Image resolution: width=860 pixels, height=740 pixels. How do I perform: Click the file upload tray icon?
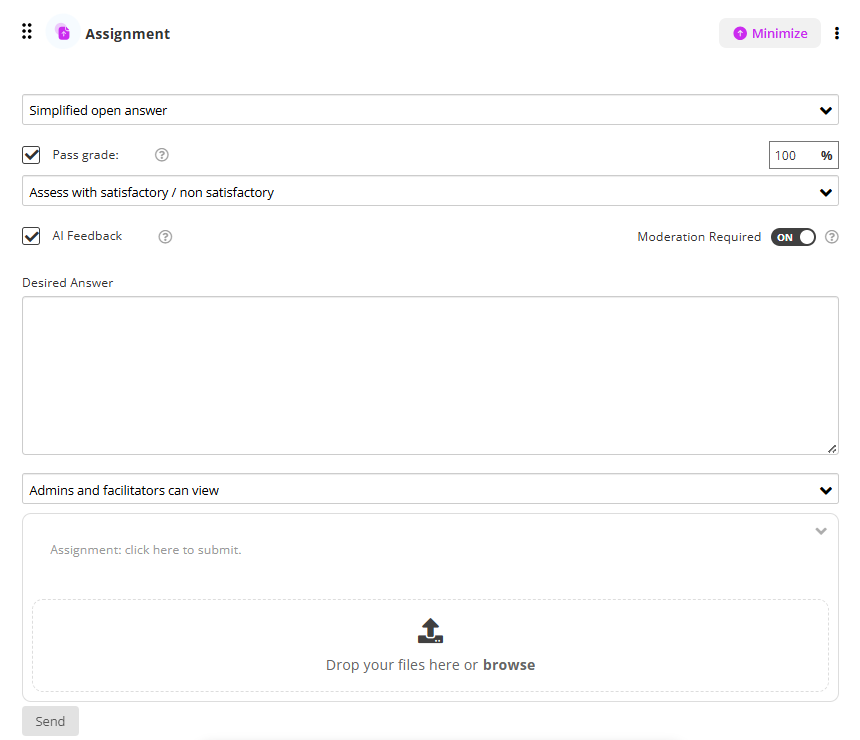(430, 630)
